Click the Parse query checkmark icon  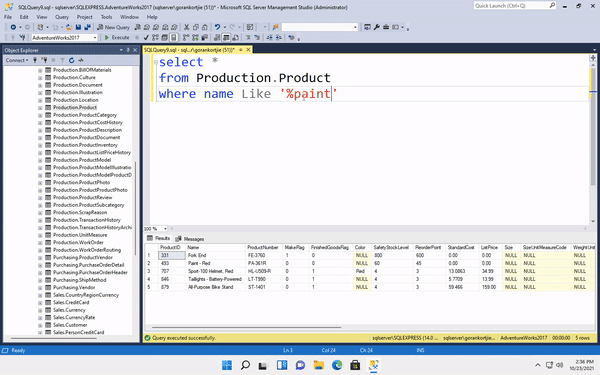point(146,38)
